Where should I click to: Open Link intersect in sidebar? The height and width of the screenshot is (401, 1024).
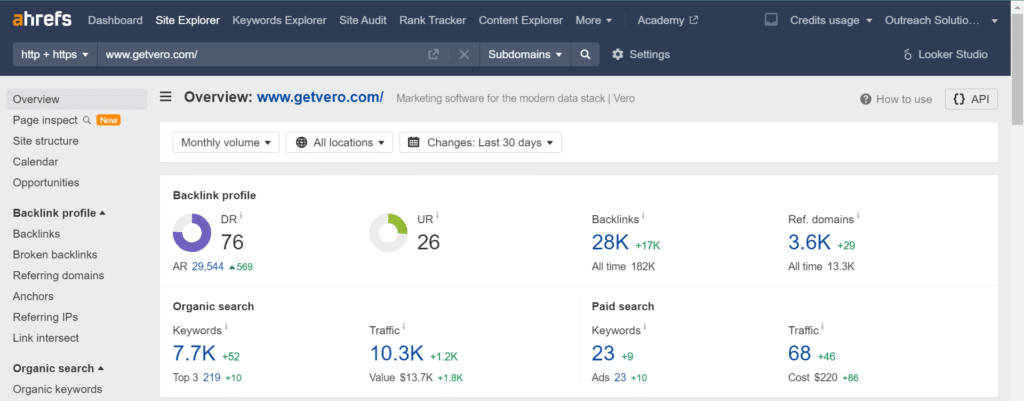click(x=46, y=338)
